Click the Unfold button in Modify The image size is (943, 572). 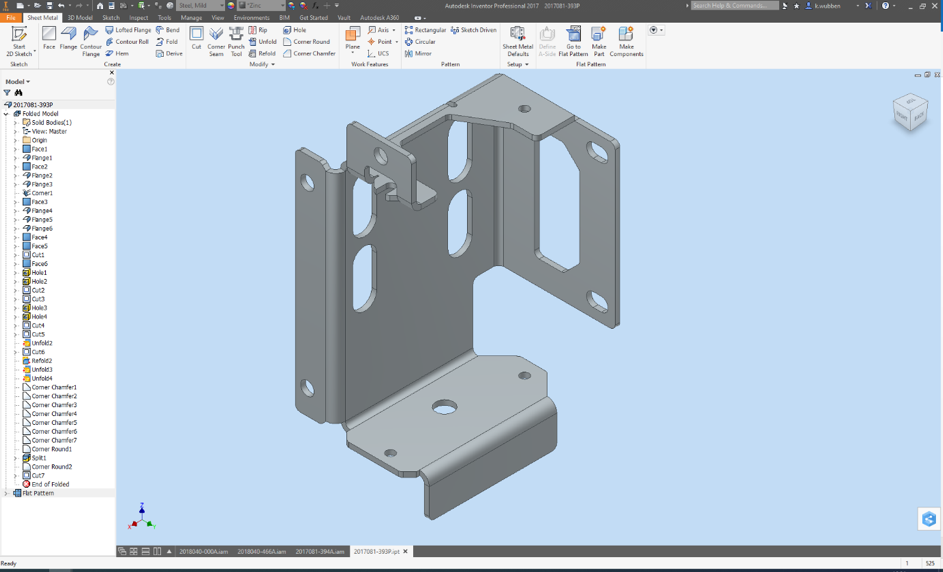coord(263,42)
